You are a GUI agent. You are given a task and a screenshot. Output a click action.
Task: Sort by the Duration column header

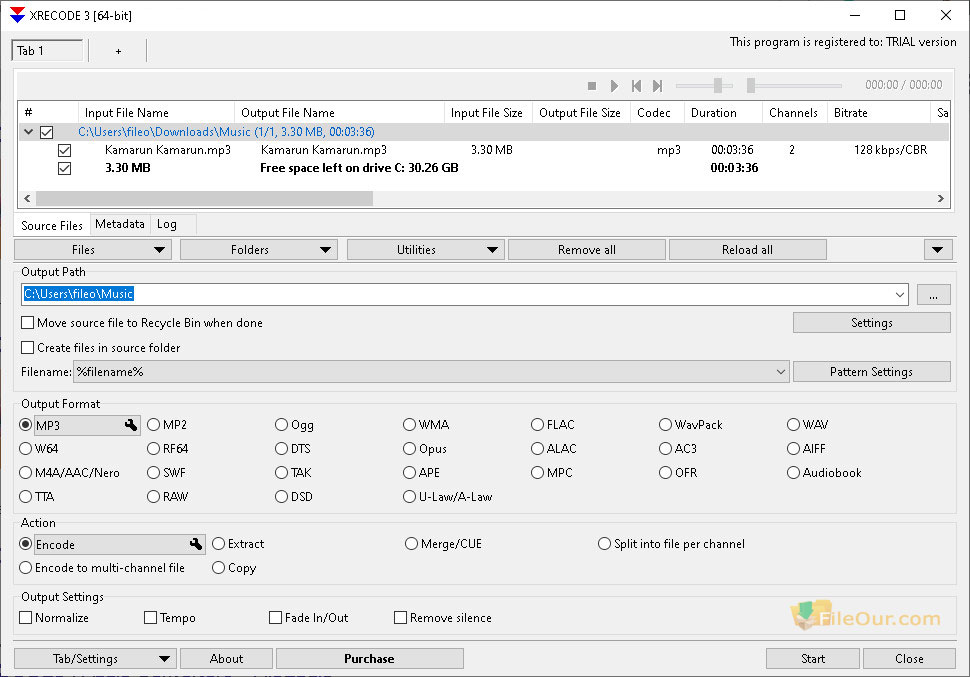(723, 113)
